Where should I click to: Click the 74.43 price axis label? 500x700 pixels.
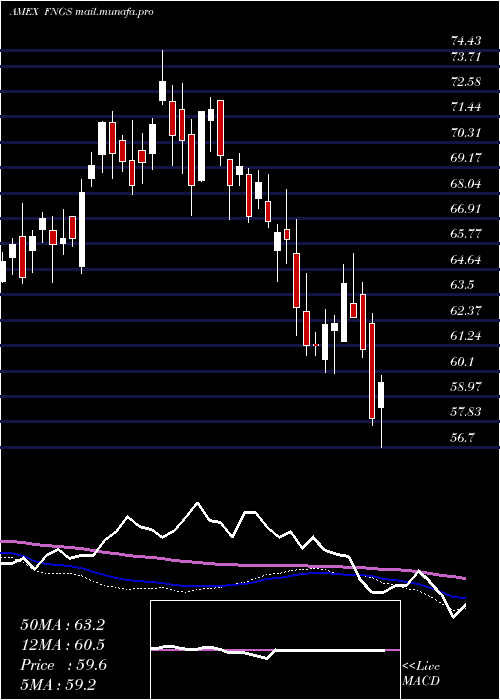(x=466, y=41)
